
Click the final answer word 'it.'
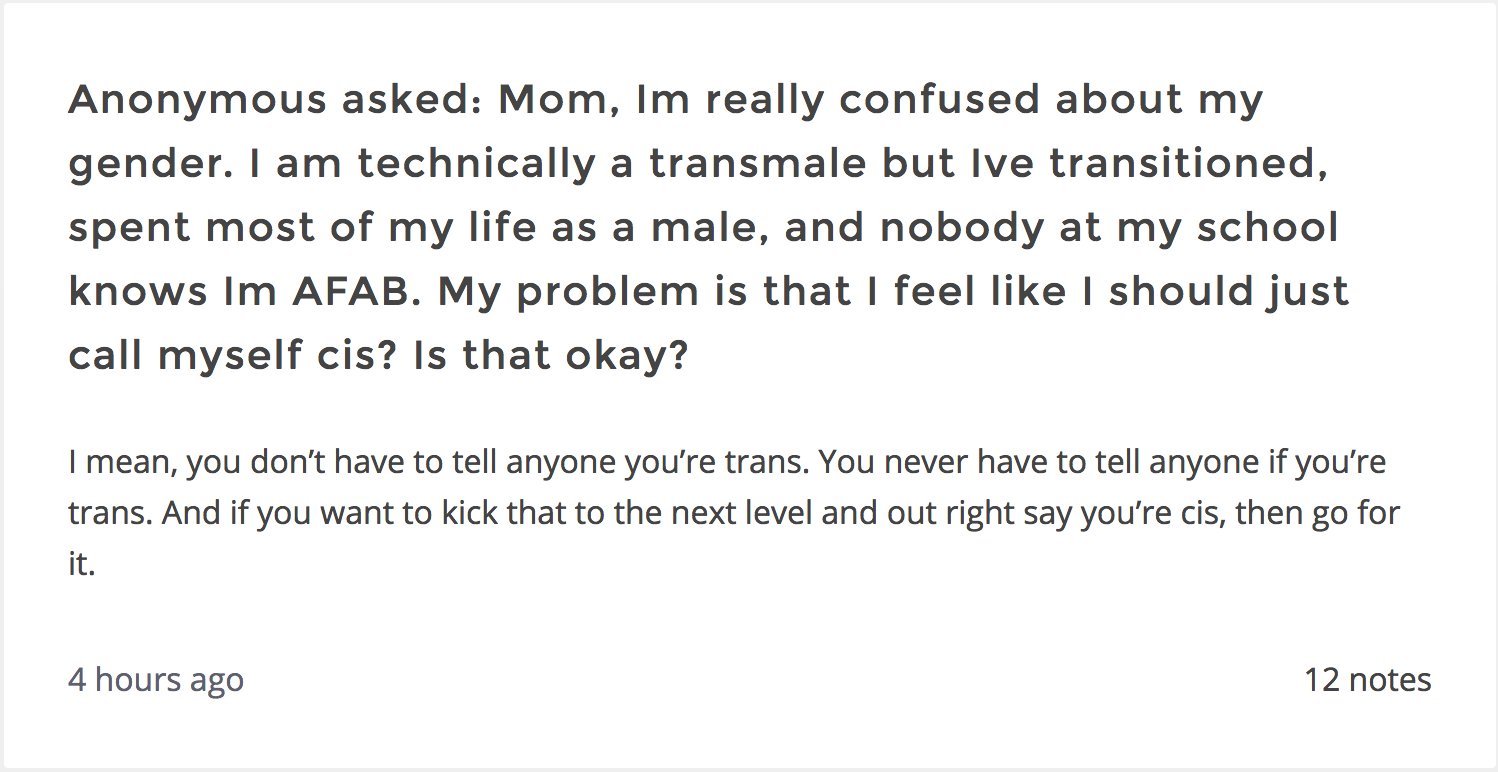tap(81, 565)
